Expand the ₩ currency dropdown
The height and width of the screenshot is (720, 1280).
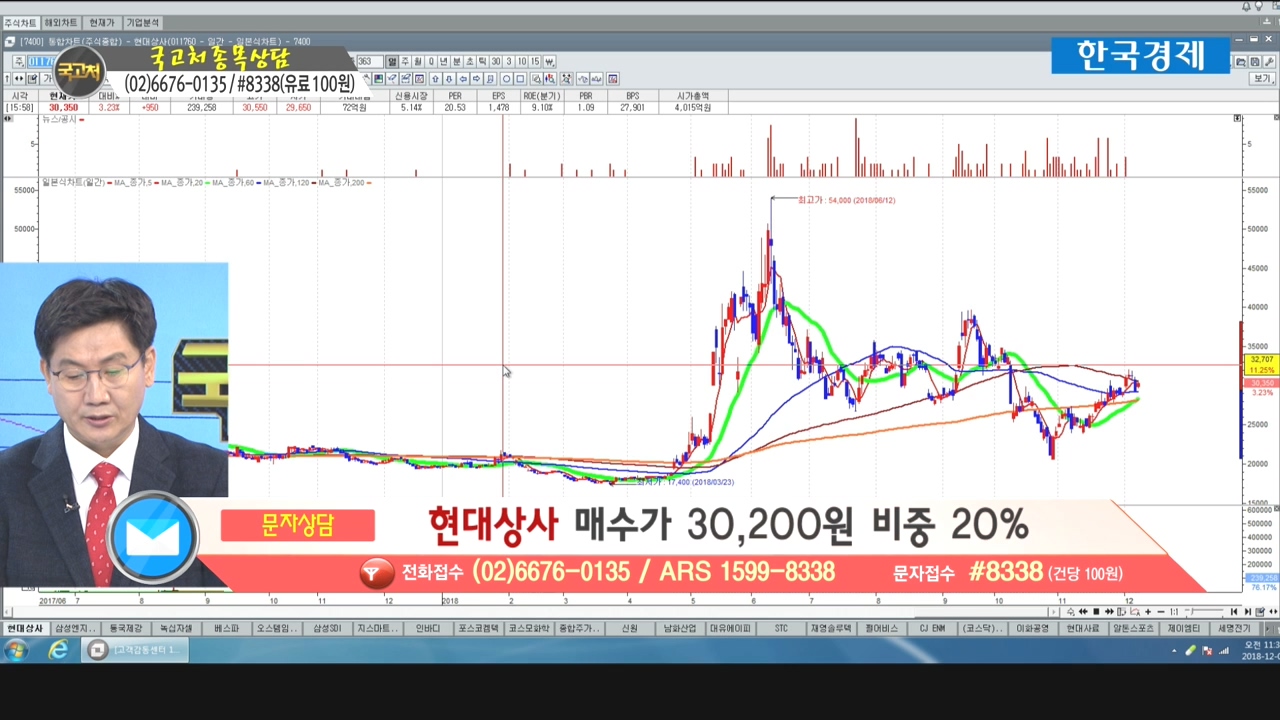tap(549, 62)
